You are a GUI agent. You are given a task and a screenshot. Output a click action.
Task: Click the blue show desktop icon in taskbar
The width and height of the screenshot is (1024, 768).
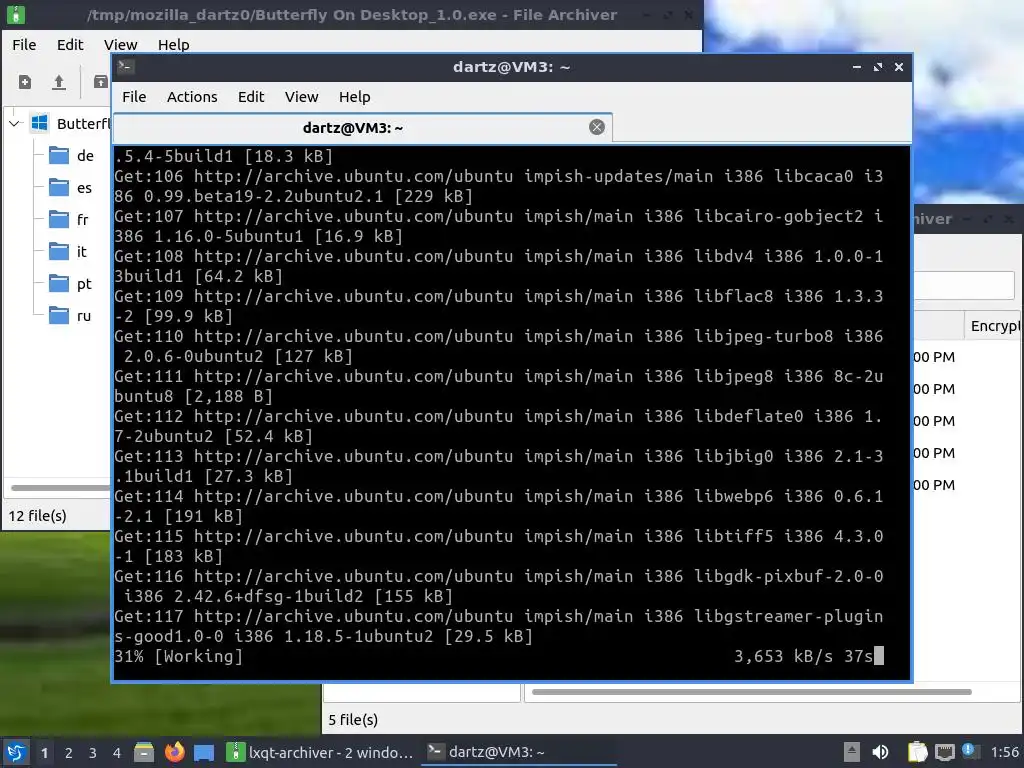[x=204, y=752]
